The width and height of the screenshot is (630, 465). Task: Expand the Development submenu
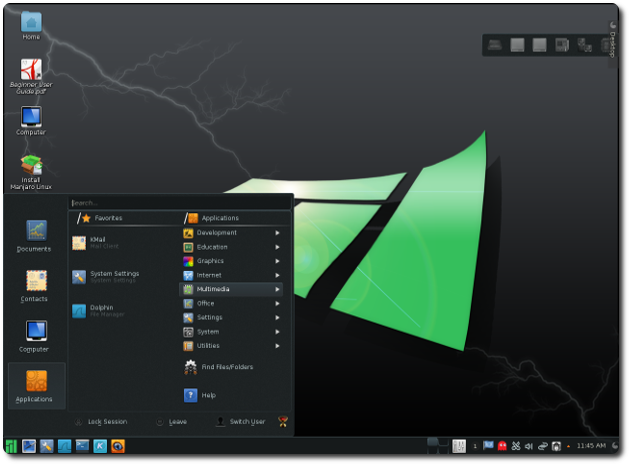coord(231,233)
